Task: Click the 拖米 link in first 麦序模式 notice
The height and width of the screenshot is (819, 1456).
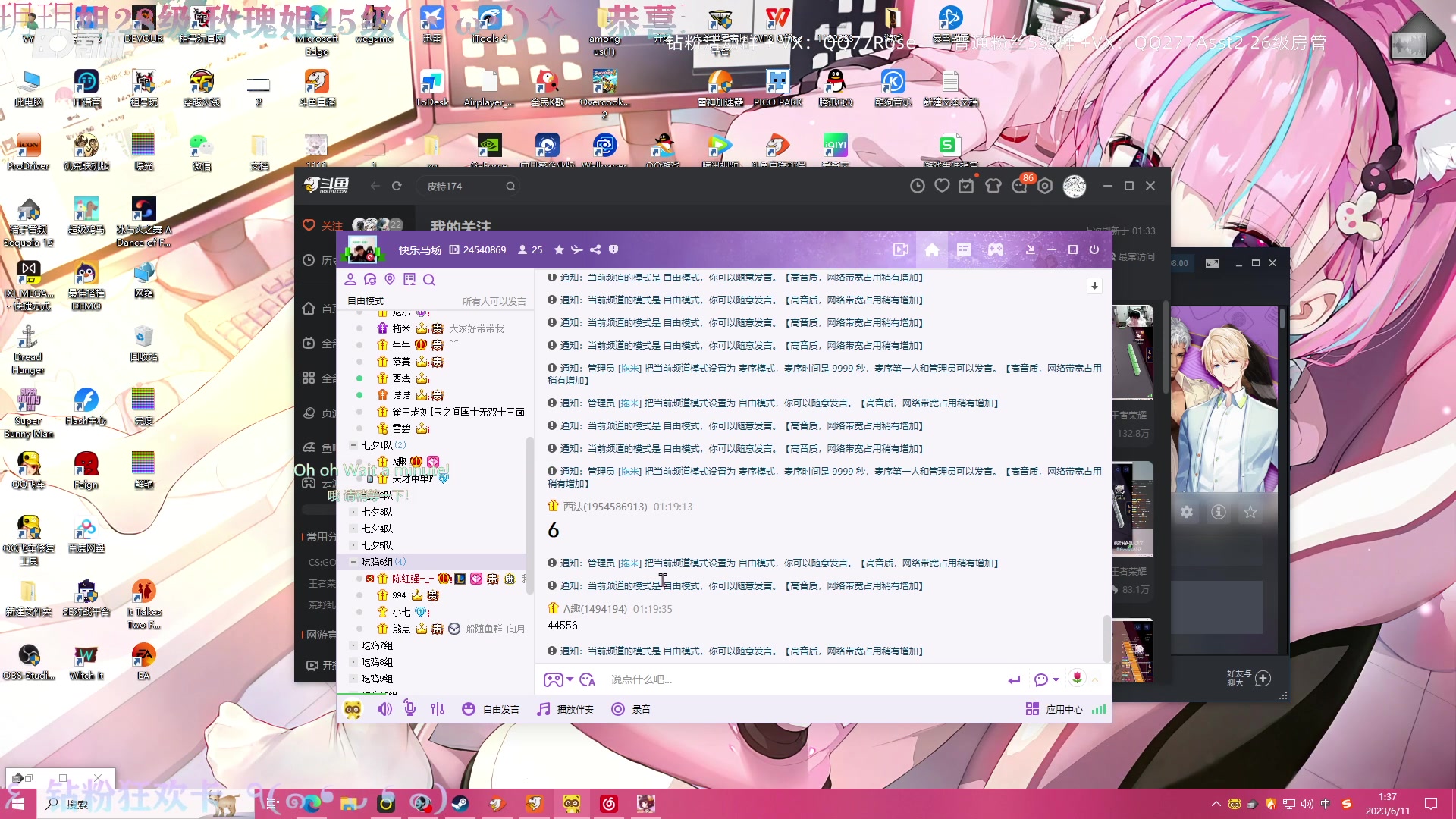Action: [x=629, y=368]
